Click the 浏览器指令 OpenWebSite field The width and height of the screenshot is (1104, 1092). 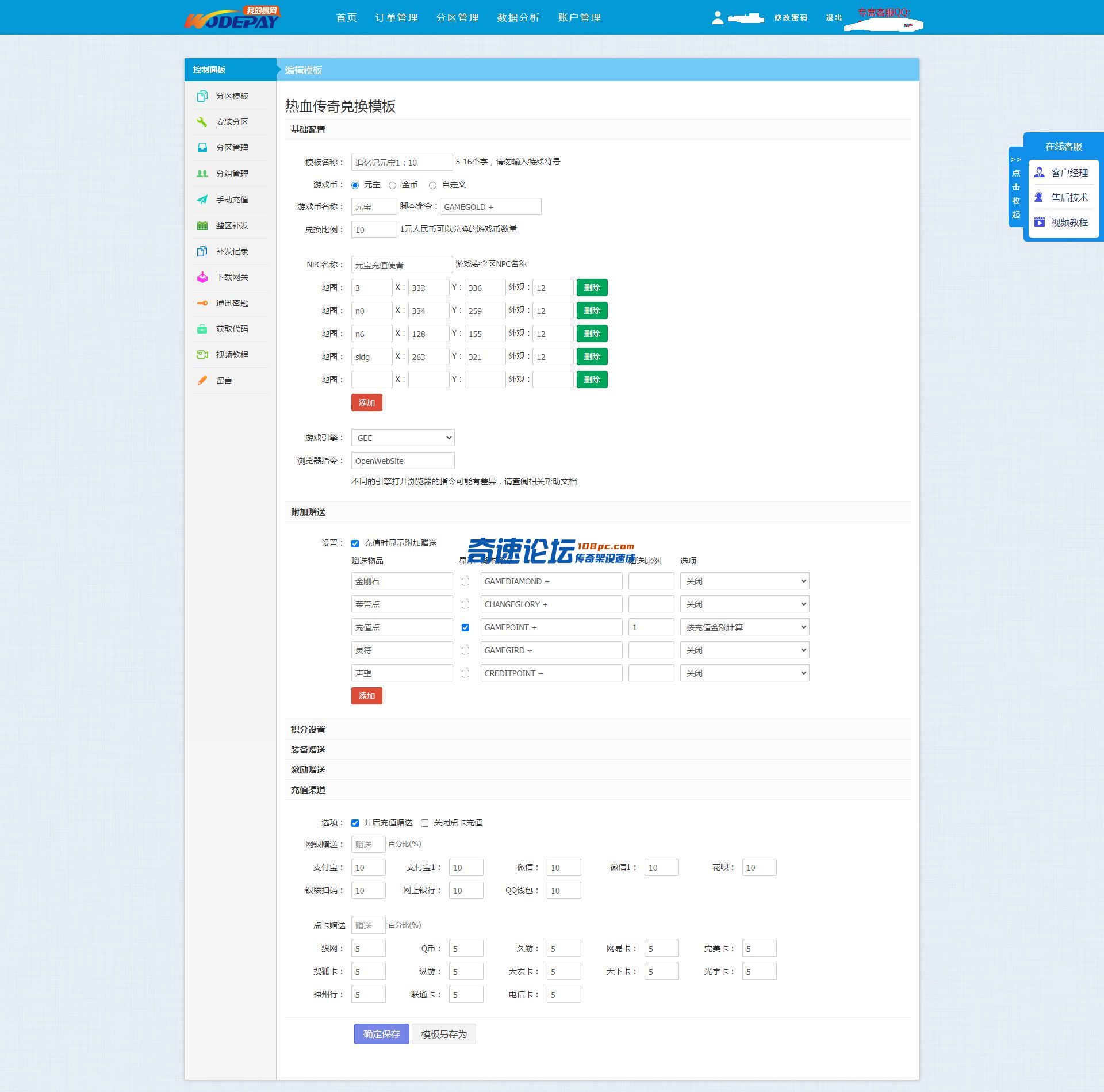tap(402, 461)
